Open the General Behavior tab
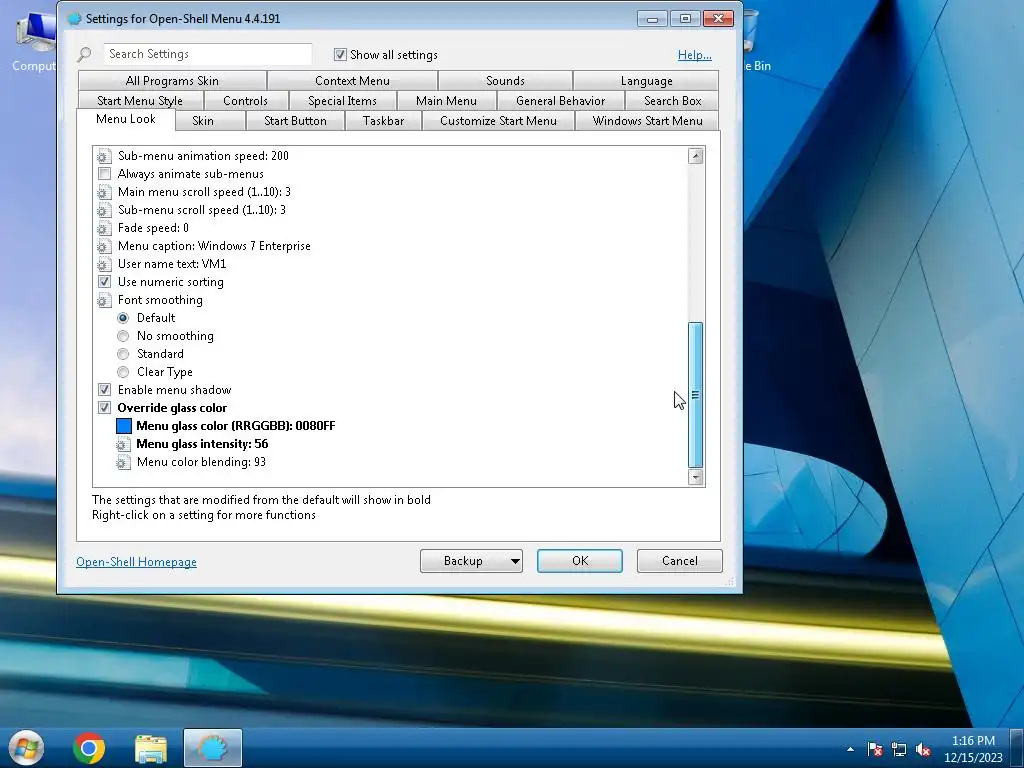Viewport: 1024px width, 768px height. coord(560,101)
